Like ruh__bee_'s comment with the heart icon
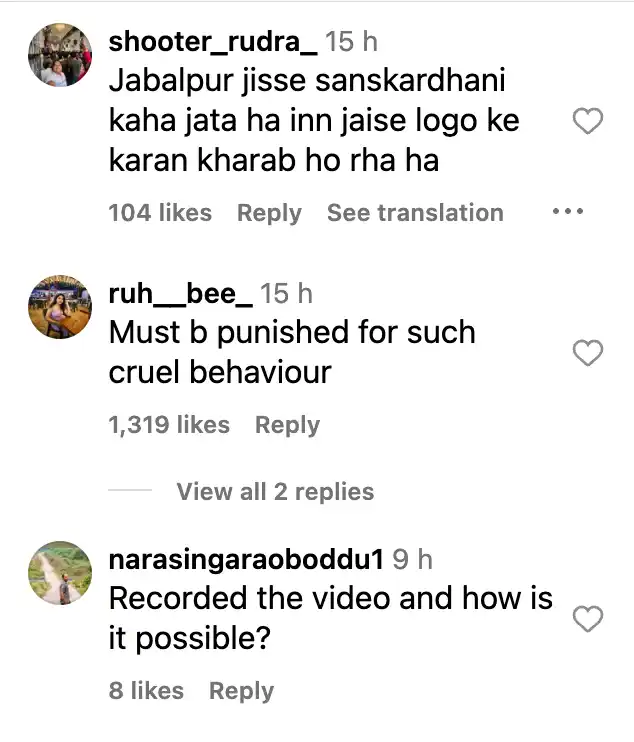 click(588, 353)
